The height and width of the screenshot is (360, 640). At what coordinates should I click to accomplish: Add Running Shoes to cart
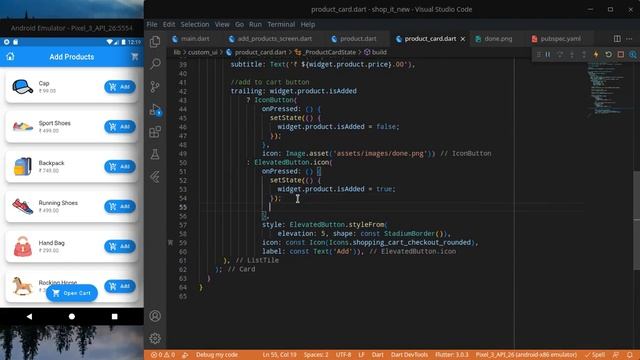[120, 207]
